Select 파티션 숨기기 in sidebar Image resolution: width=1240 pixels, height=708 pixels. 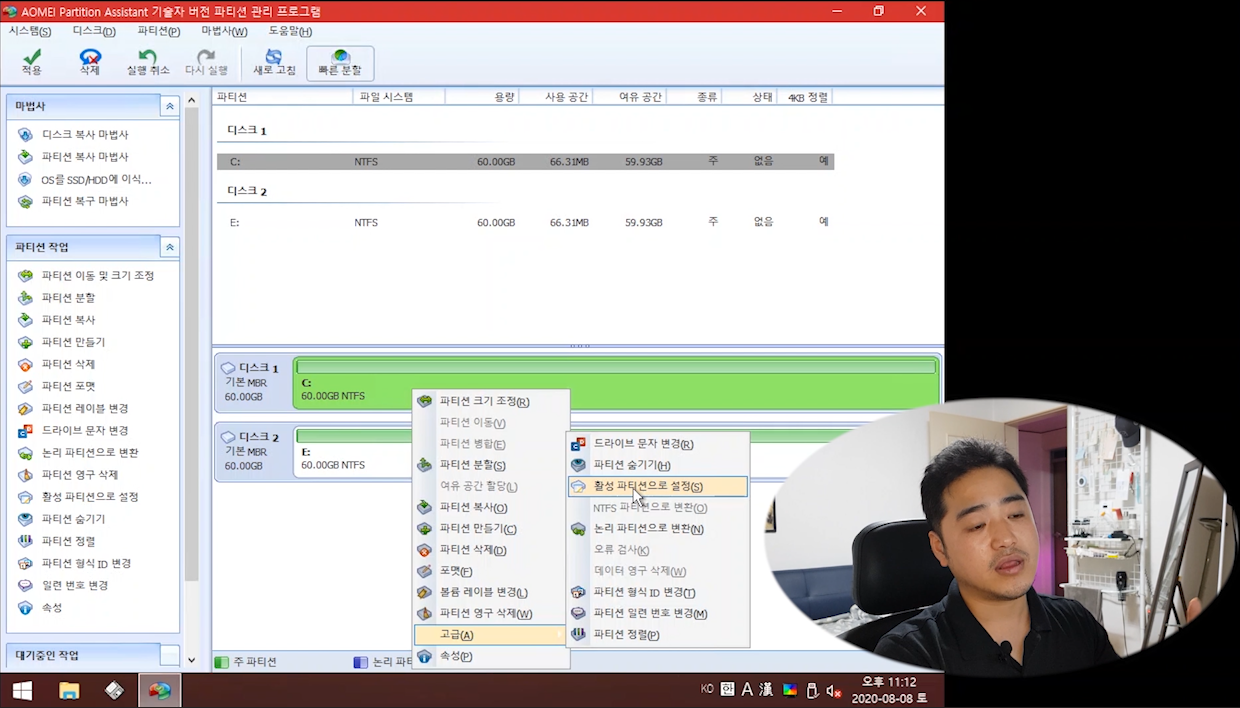coord(62,519)
